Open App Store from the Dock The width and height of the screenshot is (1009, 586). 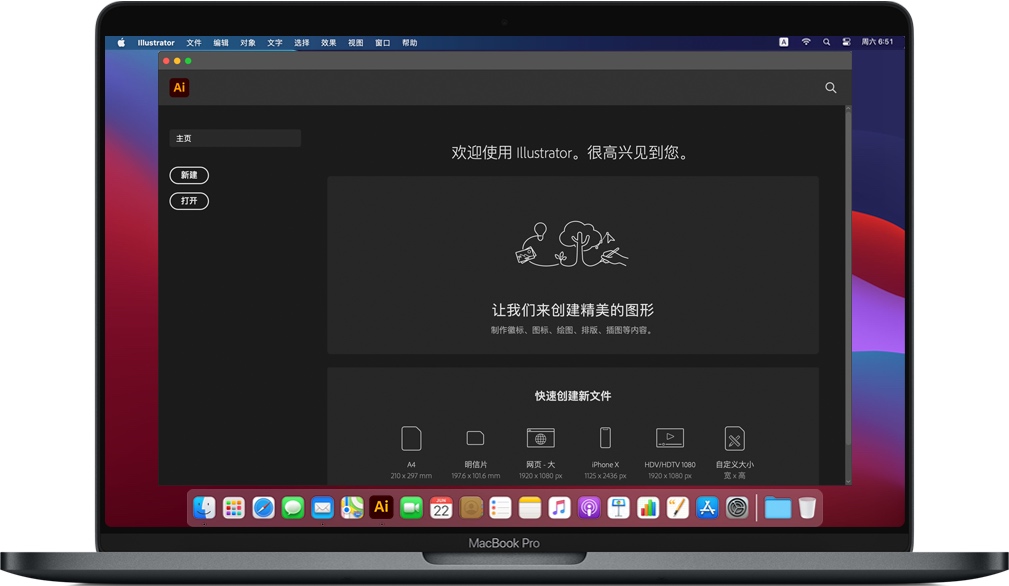(707, 507)
